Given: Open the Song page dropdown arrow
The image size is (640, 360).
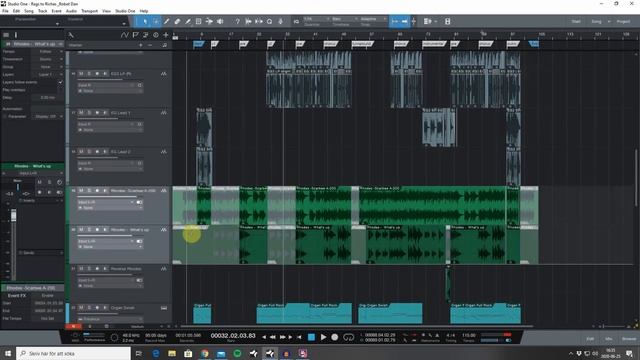Looking at the screenshot, I should click(x=609, y=22).
